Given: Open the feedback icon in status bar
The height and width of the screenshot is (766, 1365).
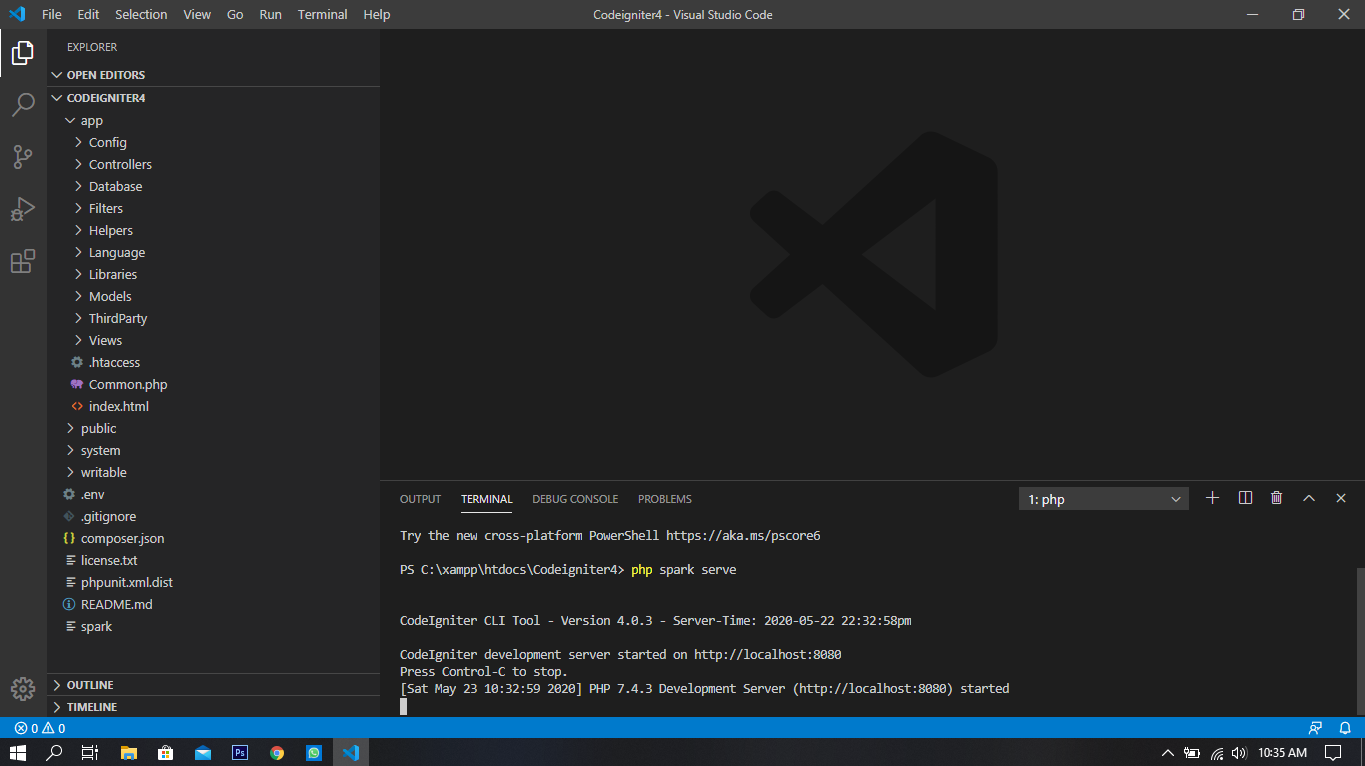Looking at the screenshot, I should [x=1315, y=728].
